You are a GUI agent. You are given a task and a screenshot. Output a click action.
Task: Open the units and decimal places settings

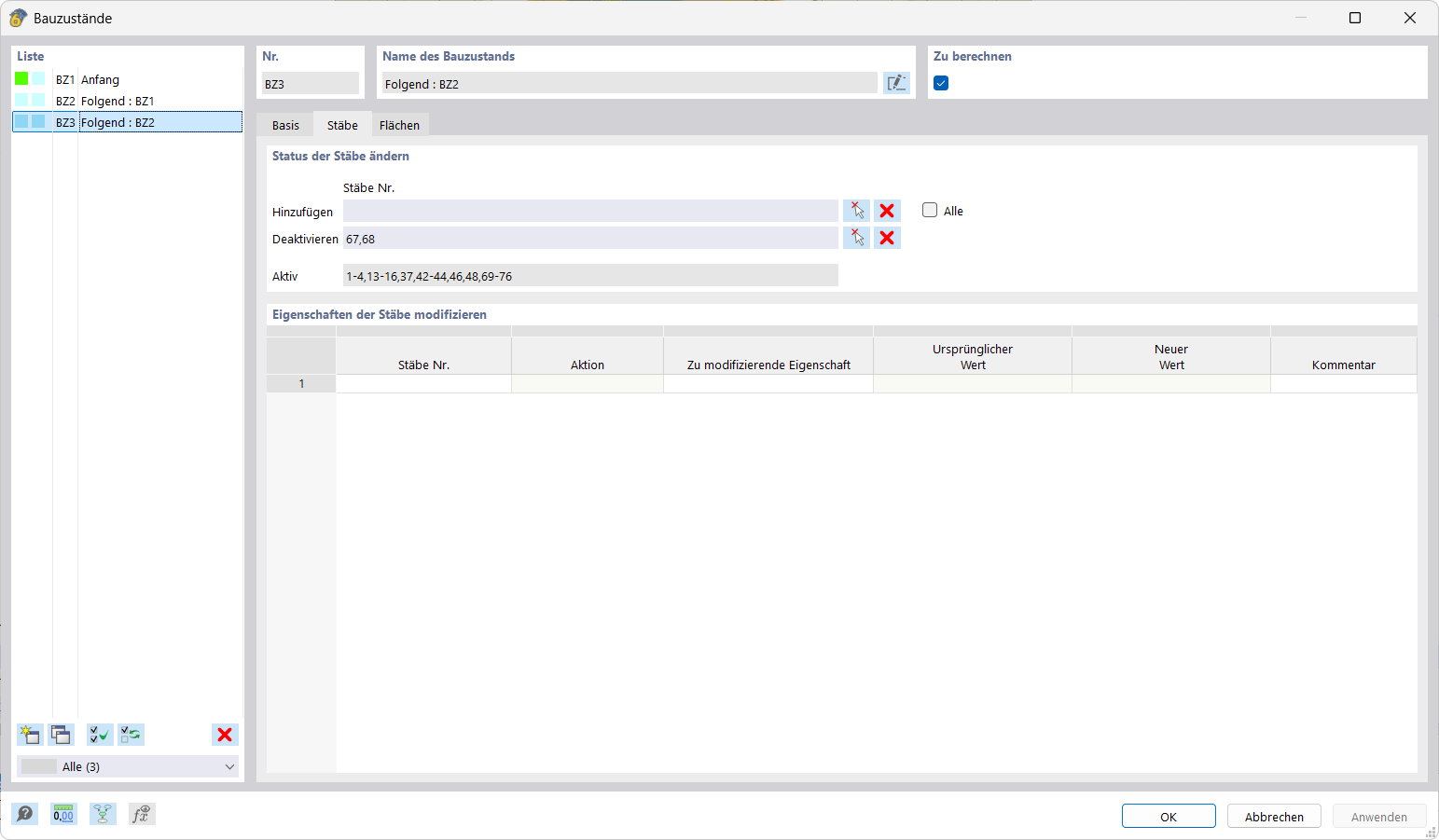[62, 814]
